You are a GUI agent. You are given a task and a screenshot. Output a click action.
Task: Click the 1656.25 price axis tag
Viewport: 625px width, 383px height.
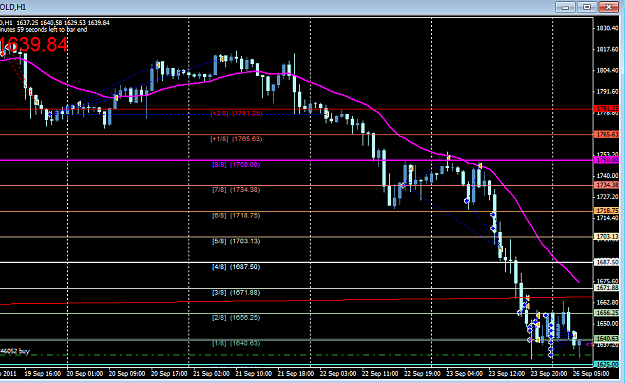click(607, 313)
